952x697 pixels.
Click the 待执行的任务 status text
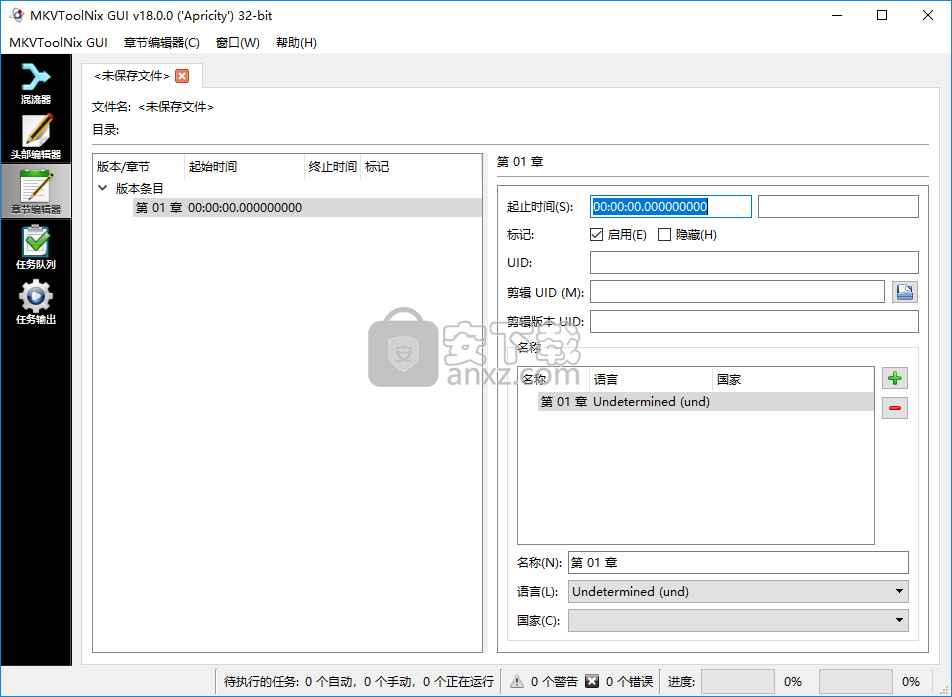point(359,681)
